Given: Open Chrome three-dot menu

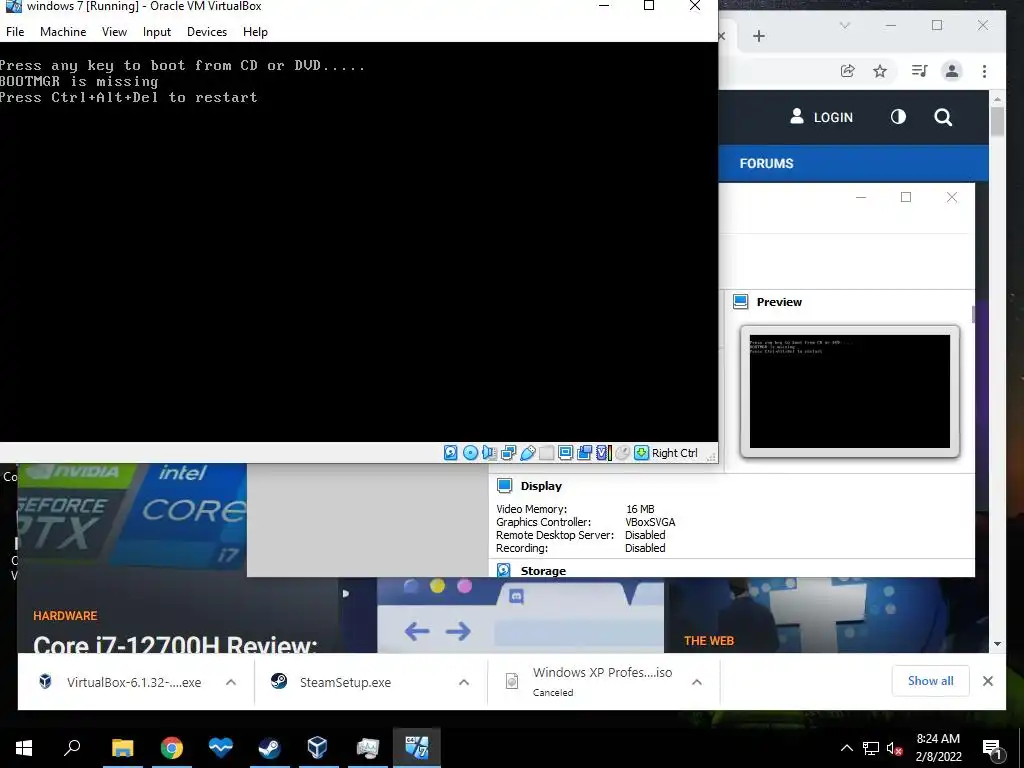Looking at the screenshot, I should [x=984, y=71].
